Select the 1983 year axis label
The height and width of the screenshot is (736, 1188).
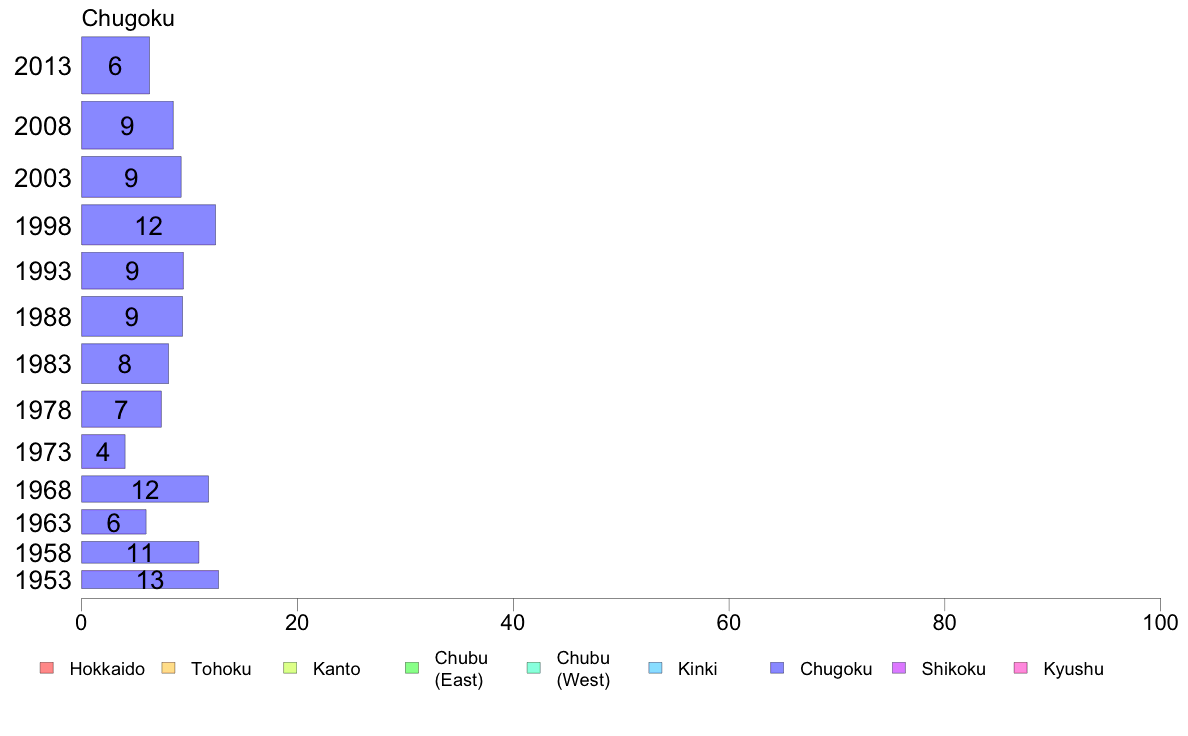click(43, 364)
